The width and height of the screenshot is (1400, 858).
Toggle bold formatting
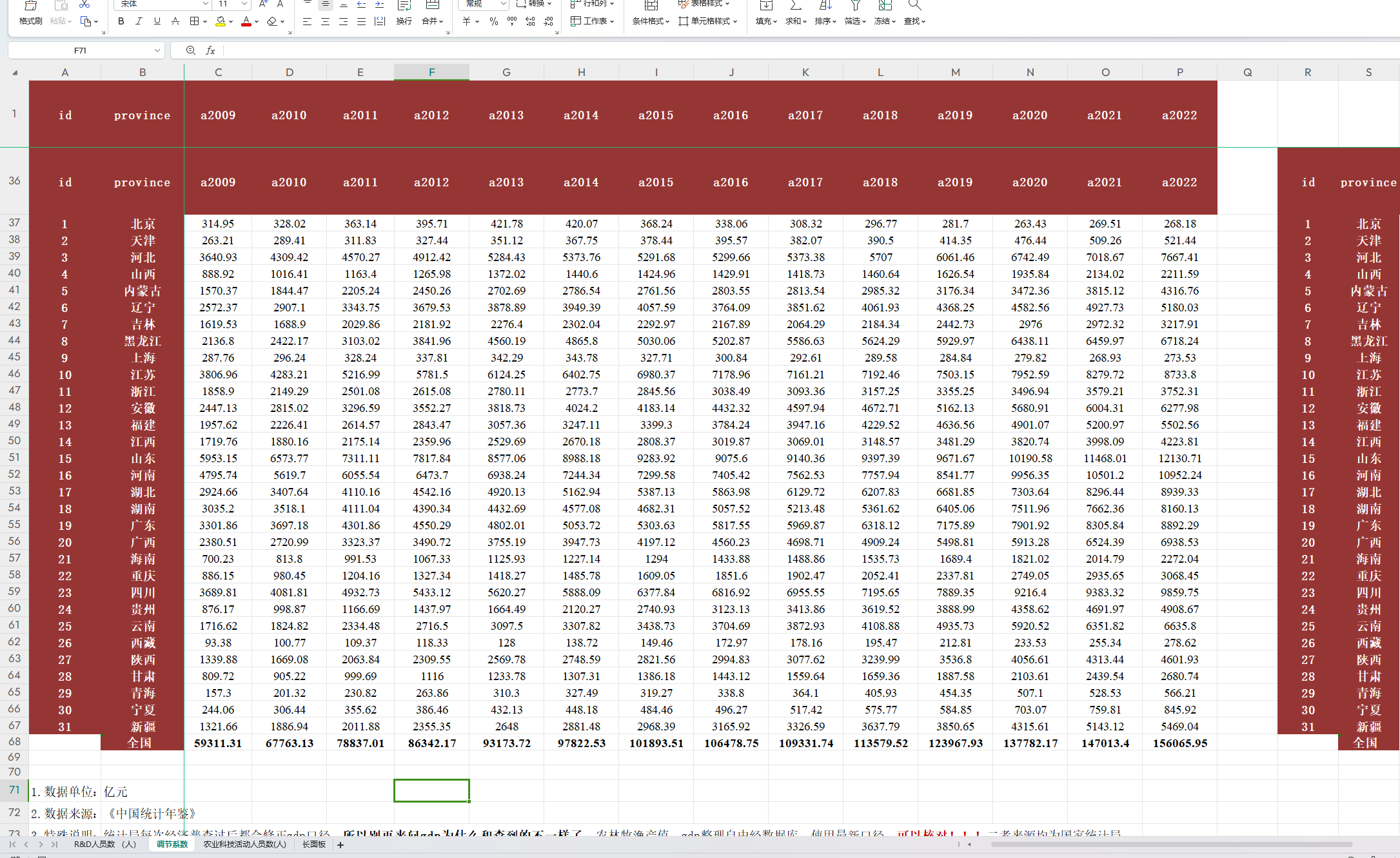click(x=121, y=21)
